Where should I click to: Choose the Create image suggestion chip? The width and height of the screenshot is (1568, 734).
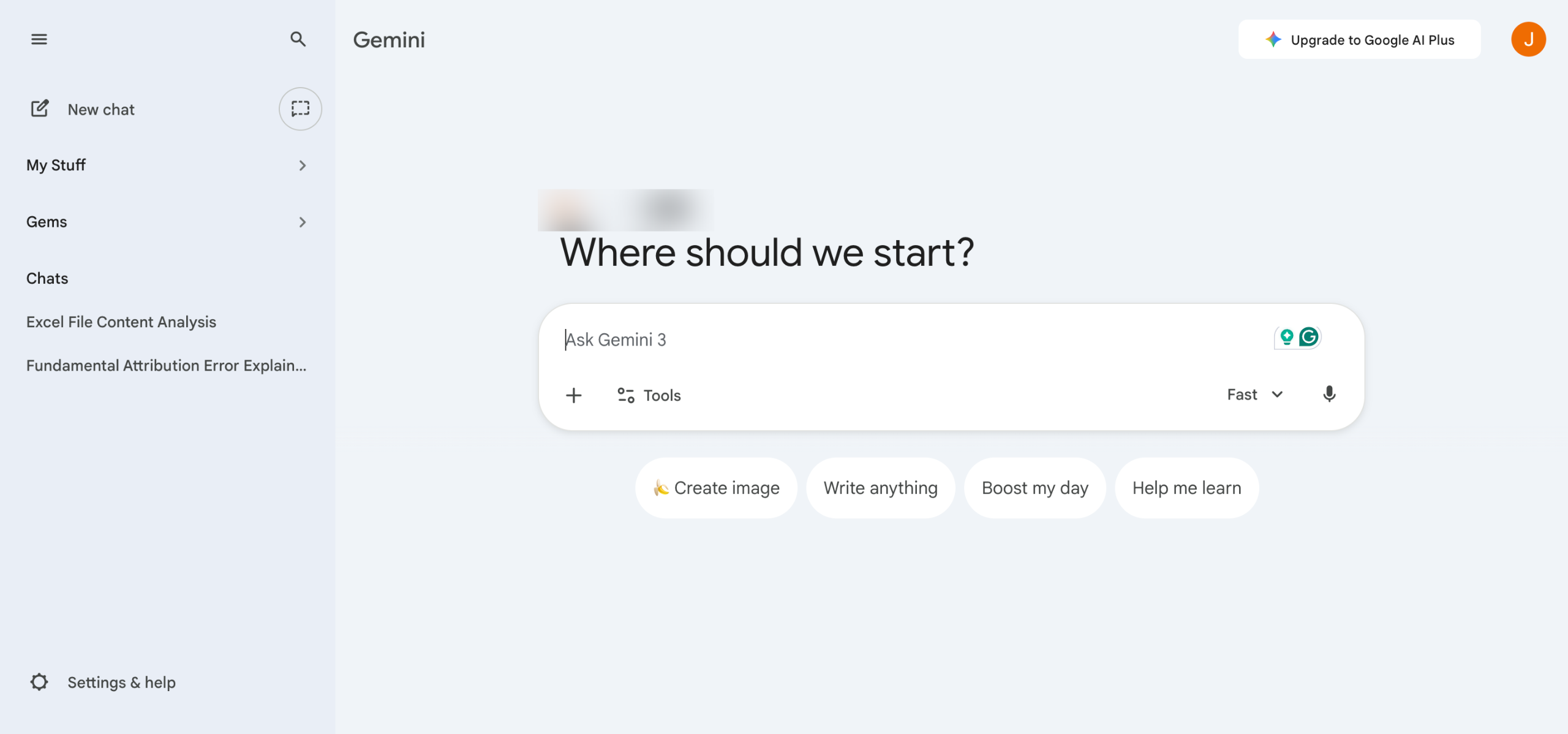(x=716, y=488)
